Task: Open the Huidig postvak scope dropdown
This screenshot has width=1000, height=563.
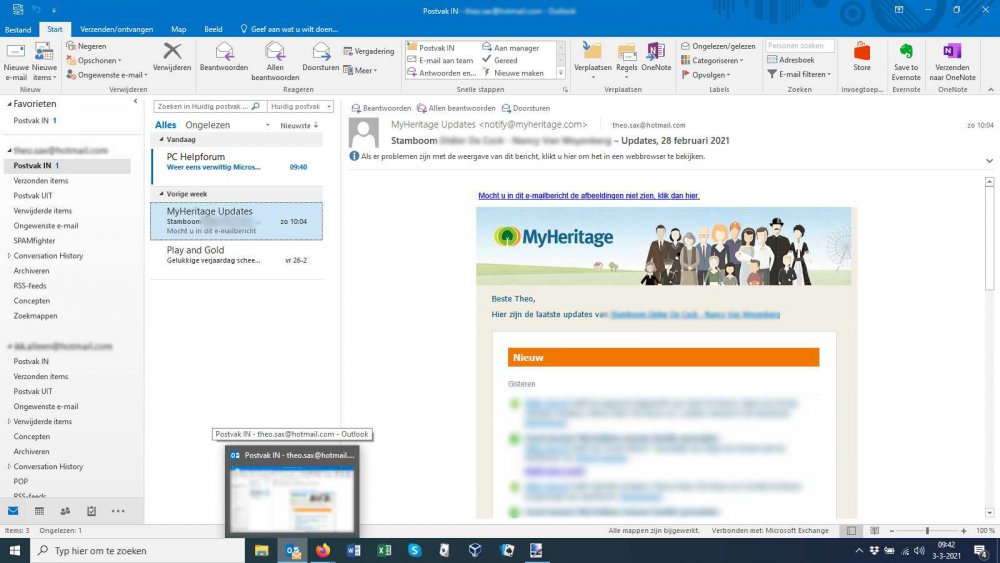Action: (x=300, y=106)
